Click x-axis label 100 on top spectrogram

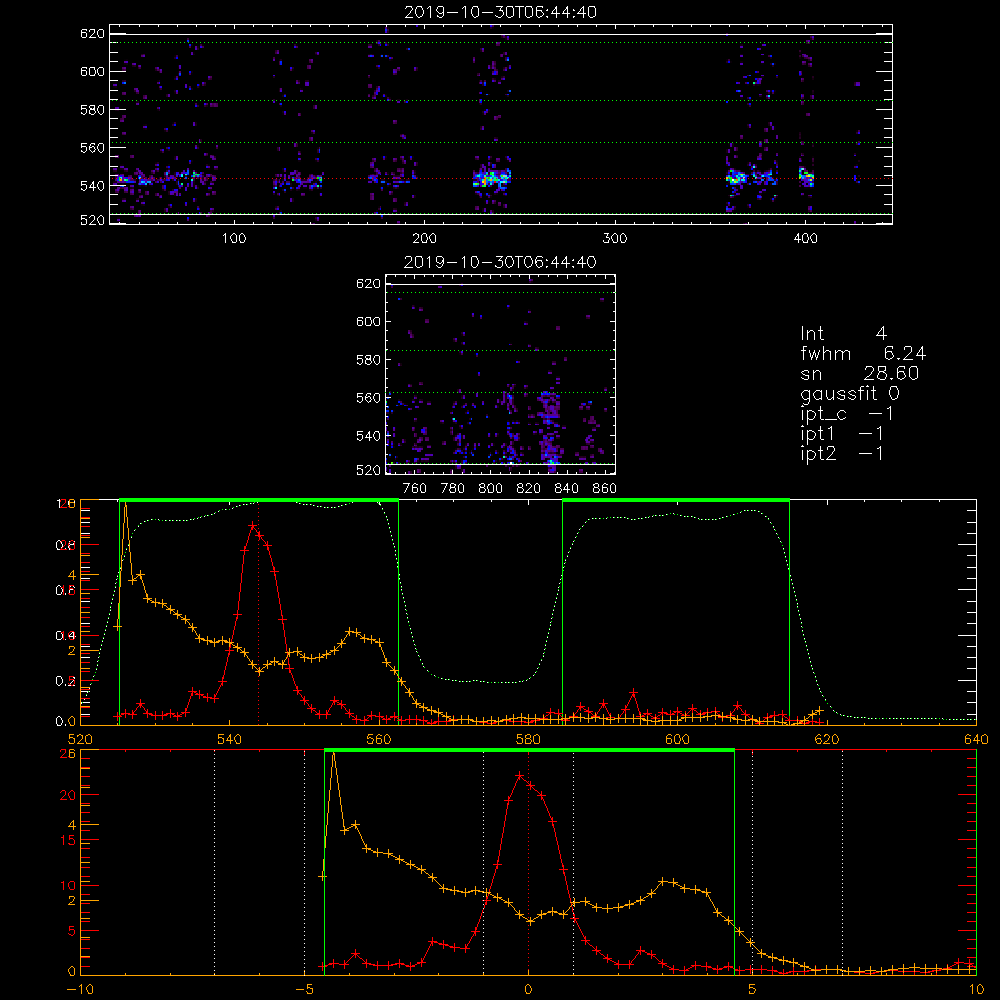coord(233,239)
